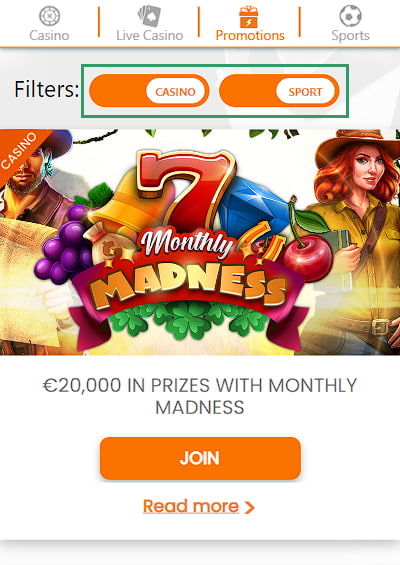Go to the Sports tab label

pyautogui.click(x=350, y=36)
